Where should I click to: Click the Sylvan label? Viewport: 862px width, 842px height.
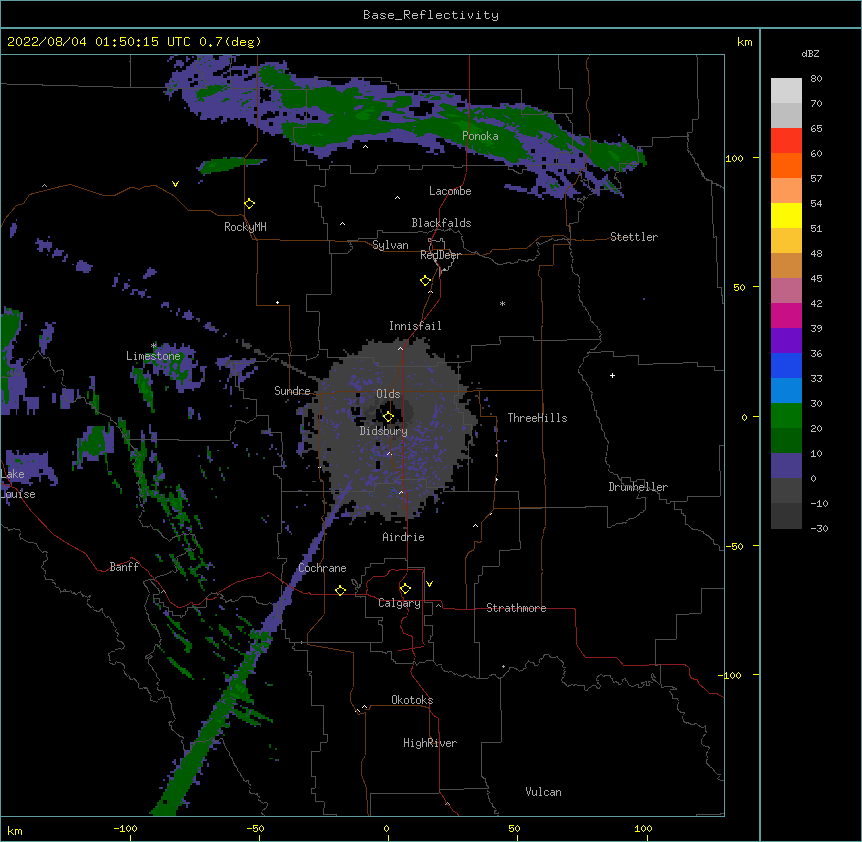coord(390,245)
